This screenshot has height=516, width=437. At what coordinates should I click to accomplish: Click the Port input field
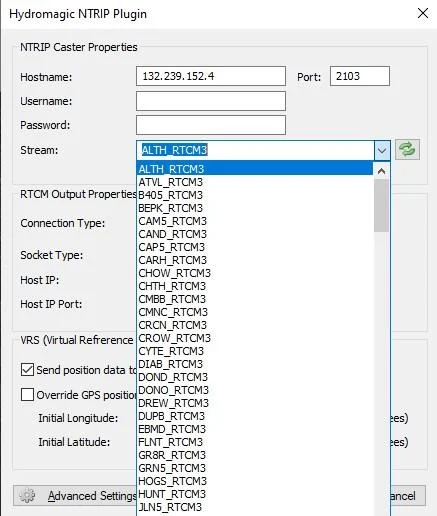coord(360,76)
